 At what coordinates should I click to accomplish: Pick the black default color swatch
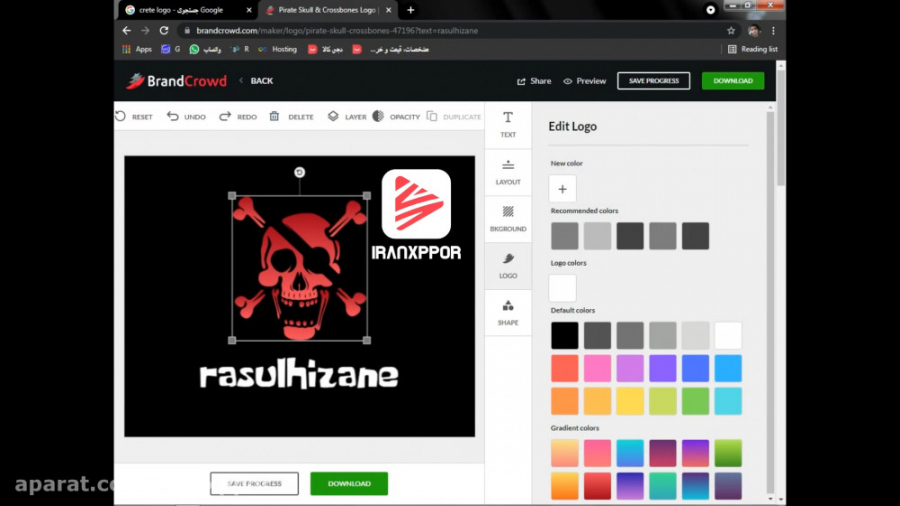(564, 335)
